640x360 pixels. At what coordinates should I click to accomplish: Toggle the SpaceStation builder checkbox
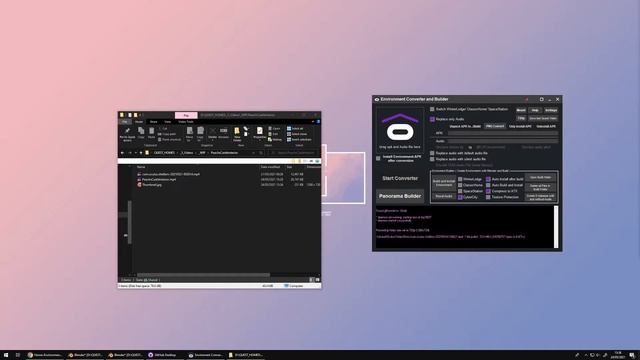[460, 191]
